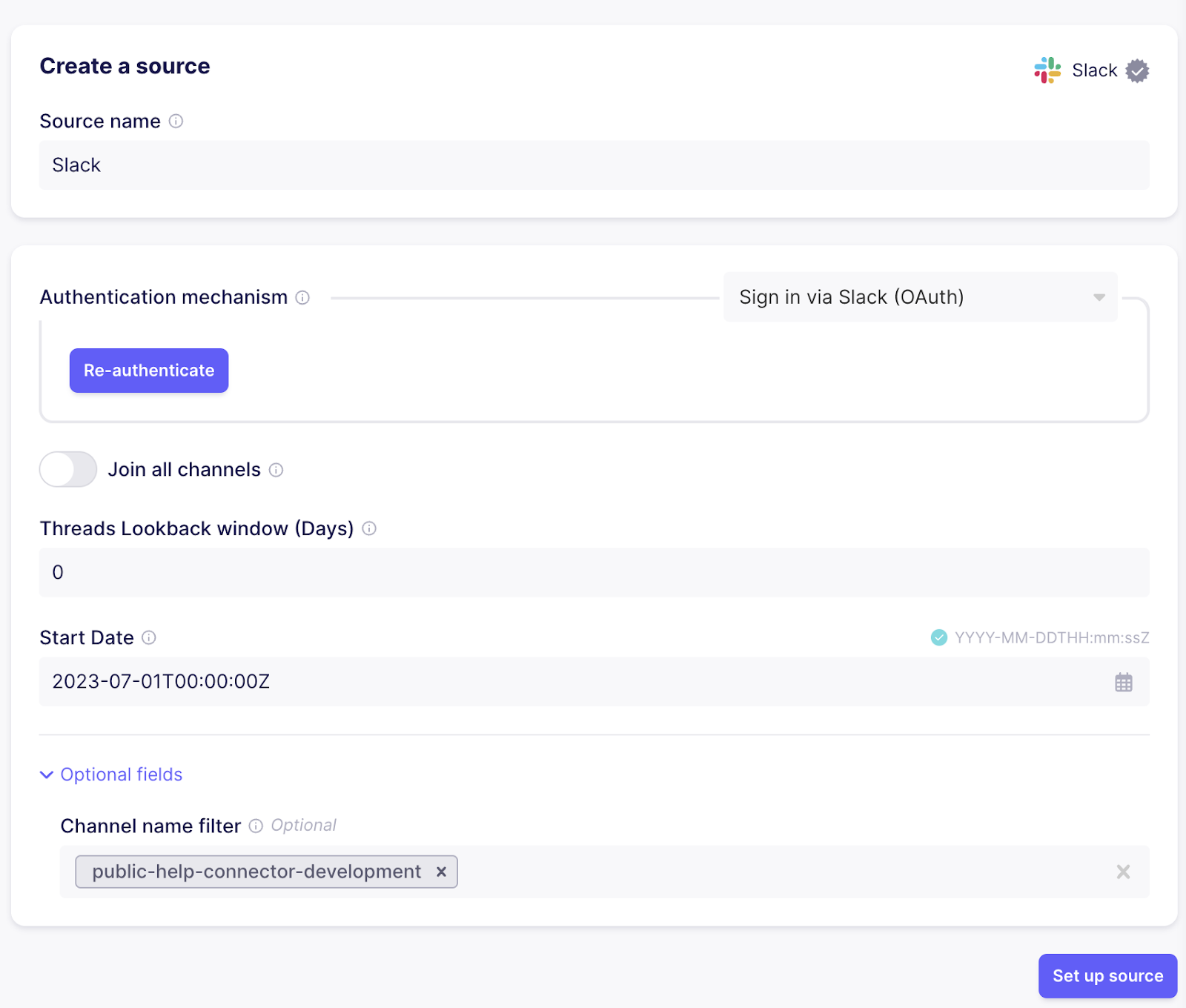Click the Slack logo icon
This screenshot has height=1008, width=1186.
pyautogui.click(x=1047, y=70)
